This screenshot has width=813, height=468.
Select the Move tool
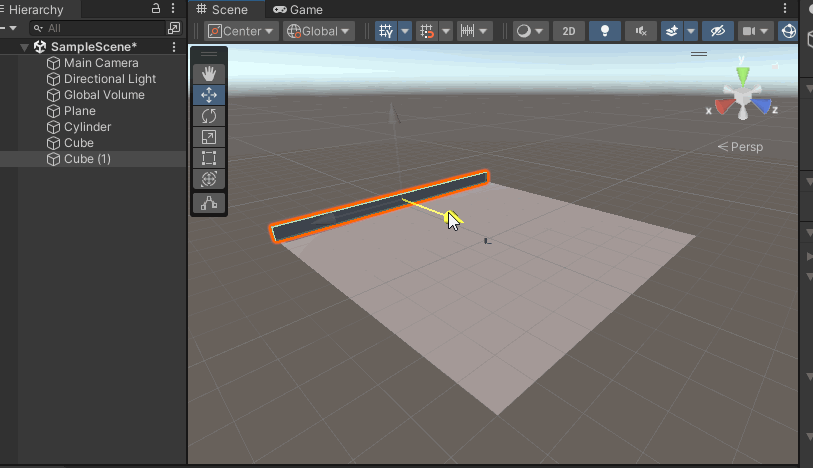pyautogui.click(x=209, y=95)
